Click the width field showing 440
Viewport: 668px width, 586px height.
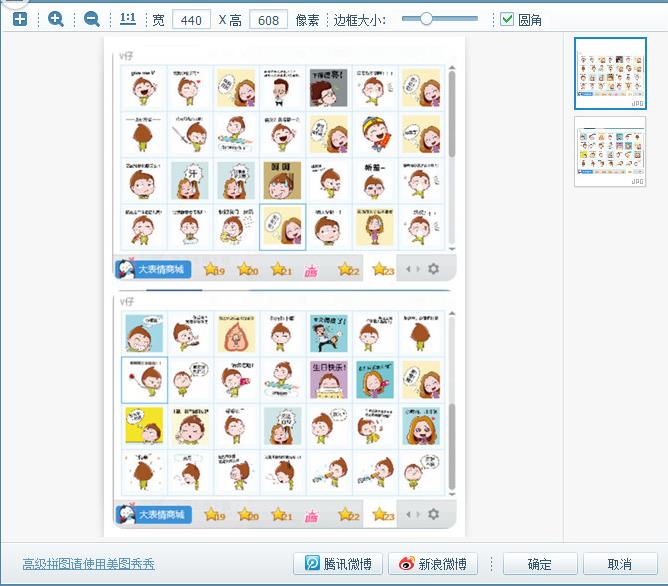tap(191, 20)
